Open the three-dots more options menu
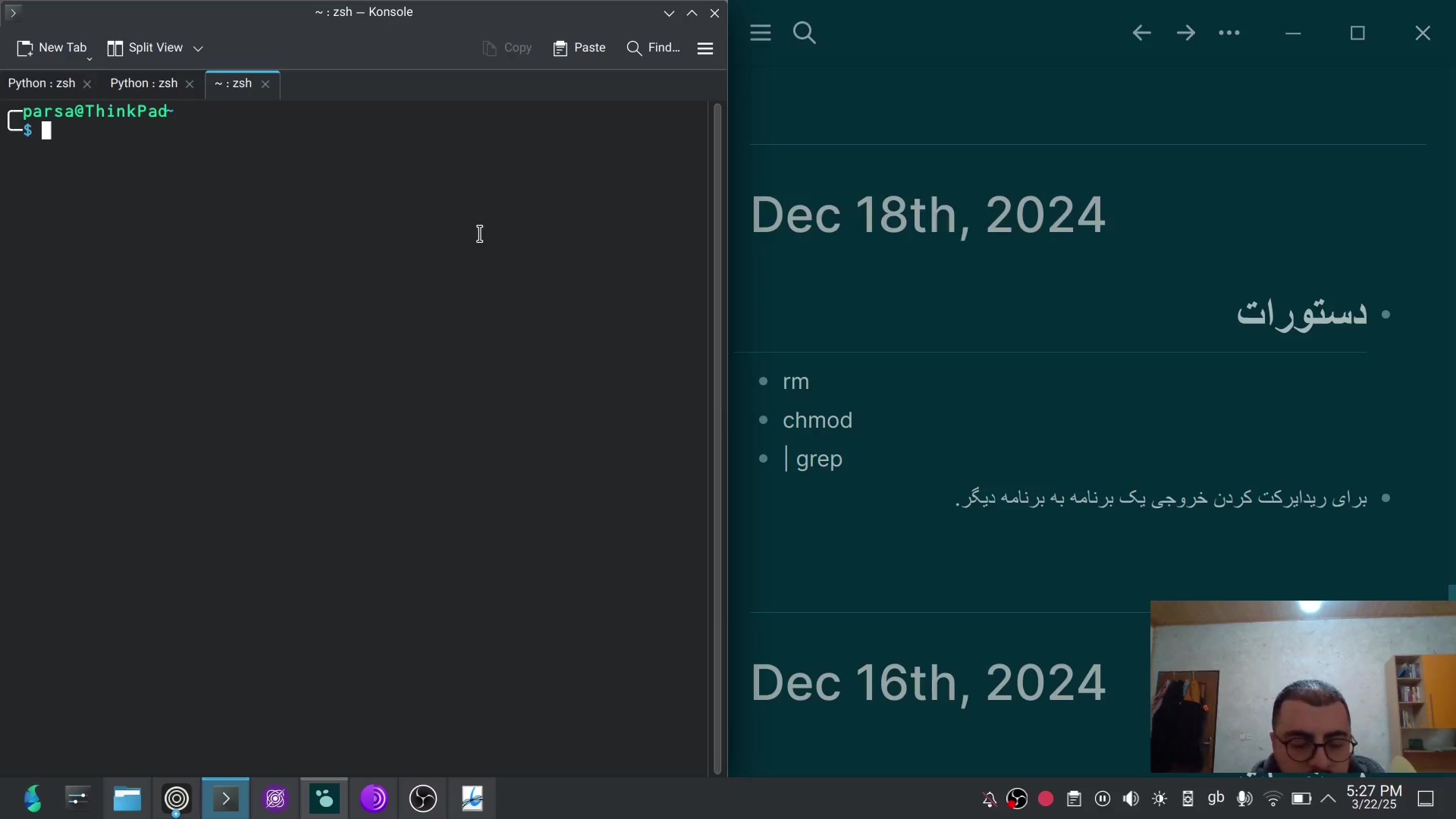 tap(1229, 33)
